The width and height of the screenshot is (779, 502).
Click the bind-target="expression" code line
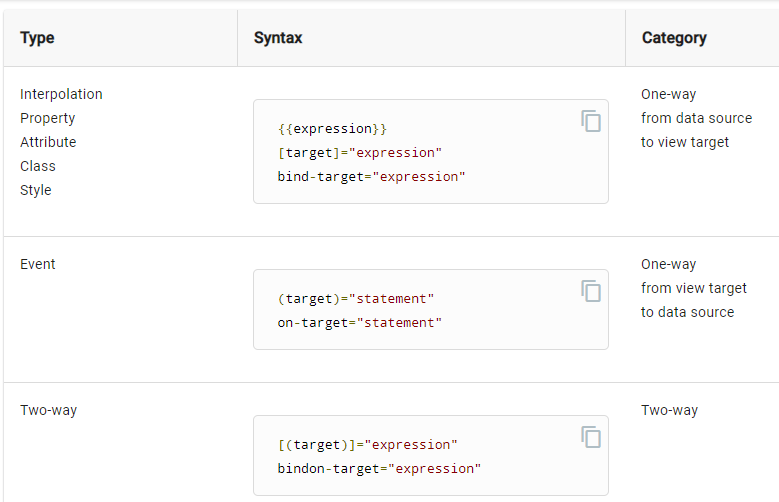click(371, 176)
